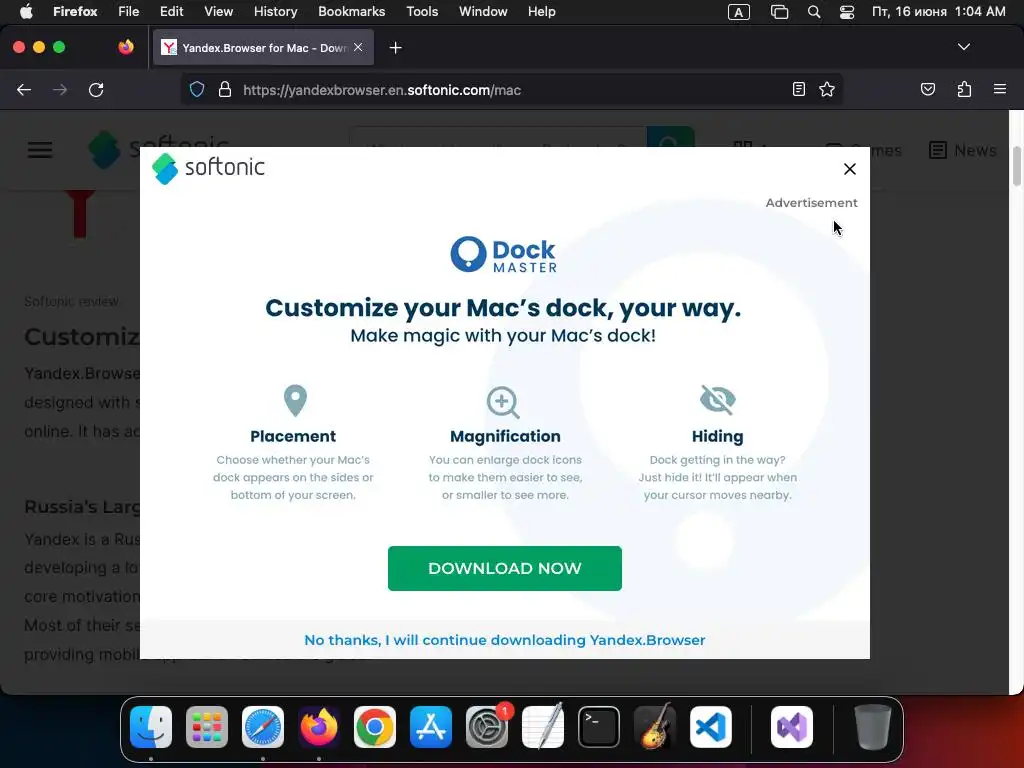Image resolution: width=1024 pixels, height=768 pixels.
Task: Open the View menu
Action: point(218,11)
